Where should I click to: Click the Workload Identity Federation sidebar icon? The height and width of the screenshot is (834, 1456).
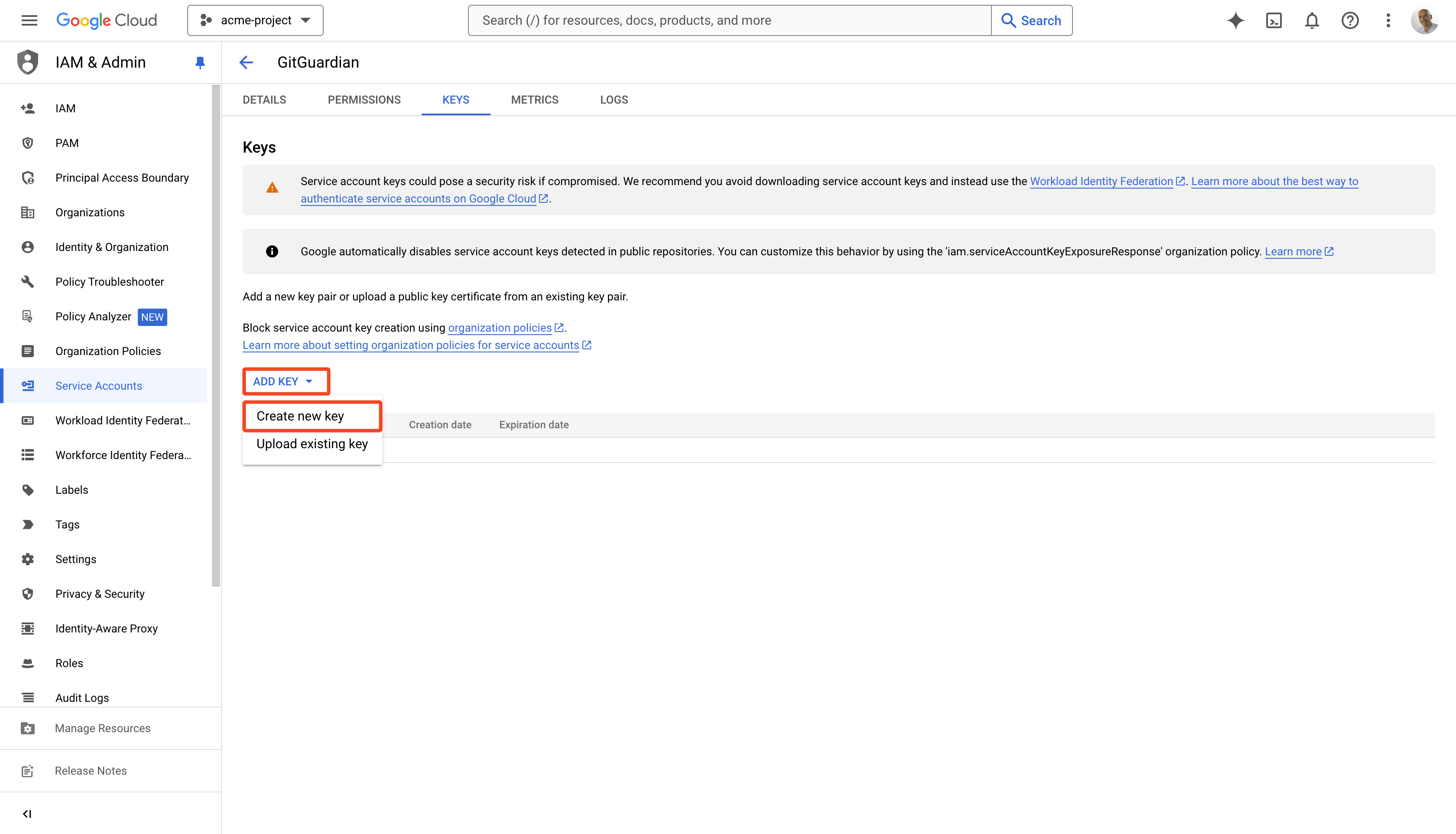27,420
